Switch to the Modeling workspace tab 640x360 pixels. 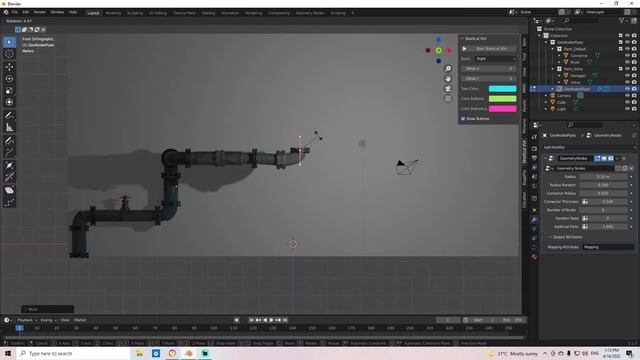tap(113, 13)
